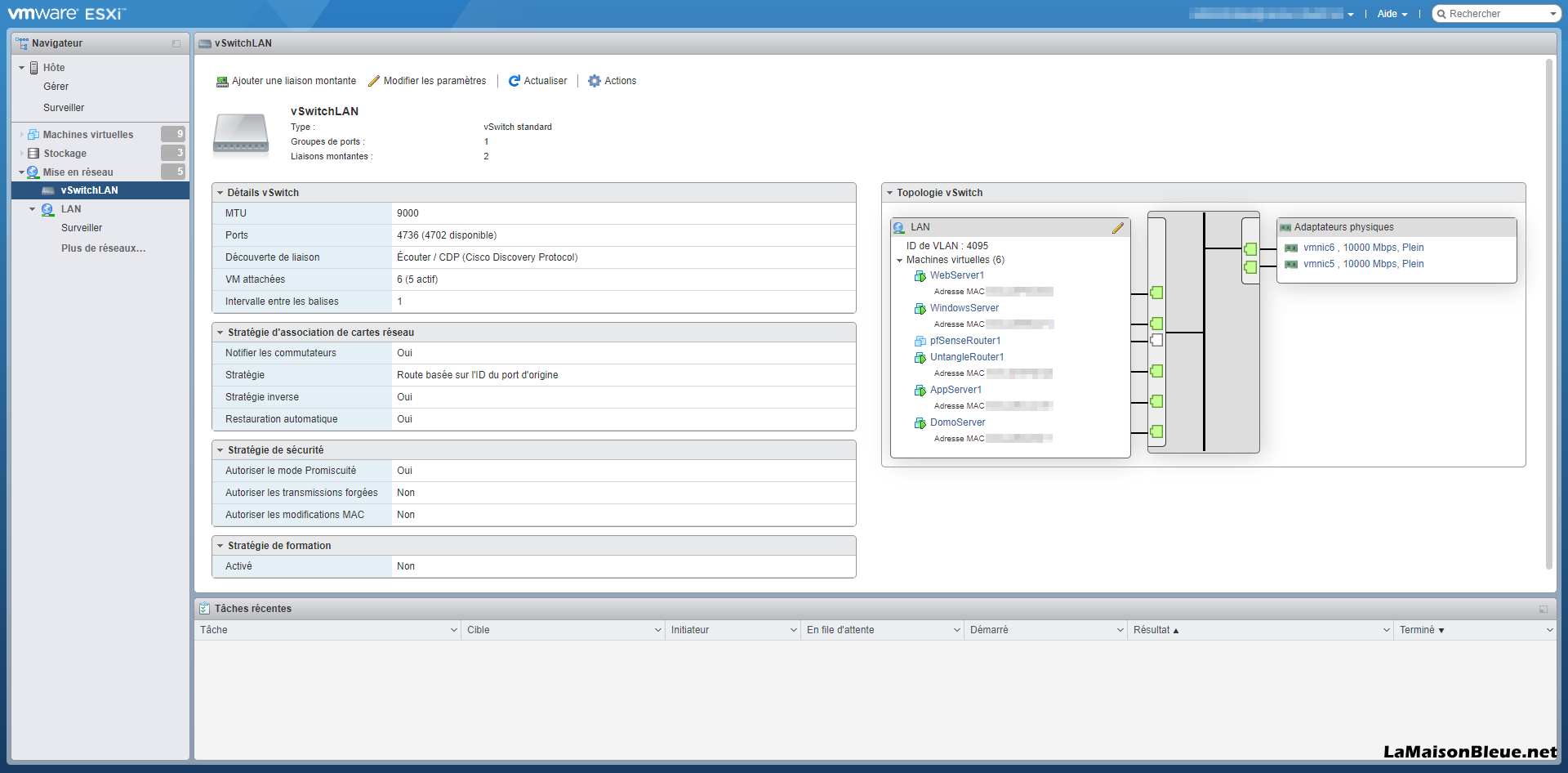Expand the Machines virtuelles tree node
The width and height of the screenshot is (1568, 773).
[22, 134]
